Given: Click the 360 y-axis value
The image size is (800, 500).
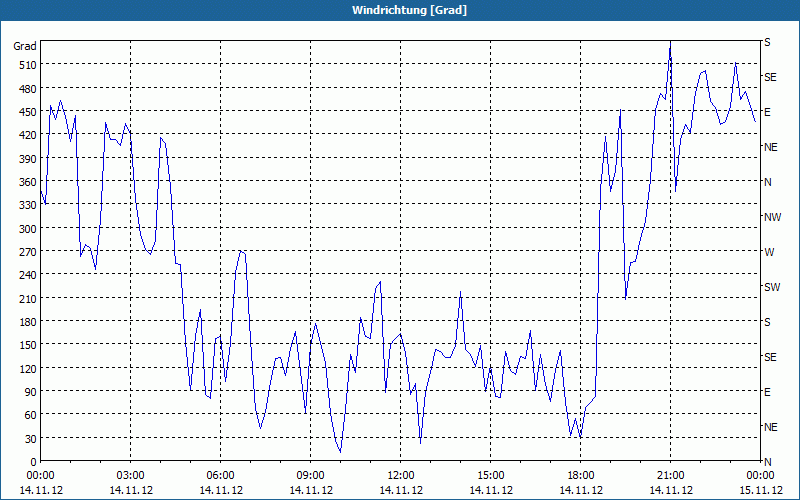Looking at the screenshot, I should point(28,182).
